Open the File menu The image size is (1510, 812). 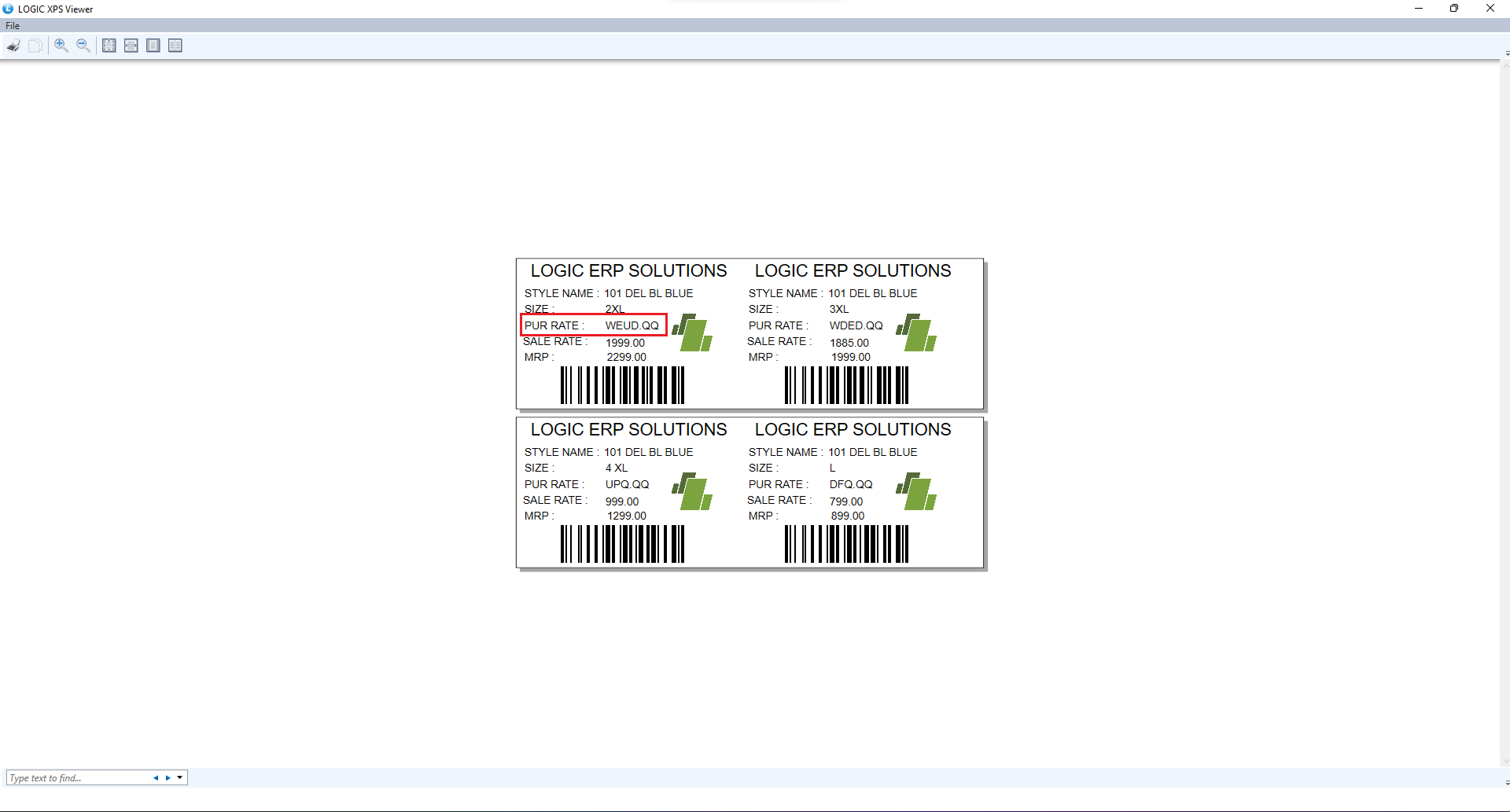13,26
